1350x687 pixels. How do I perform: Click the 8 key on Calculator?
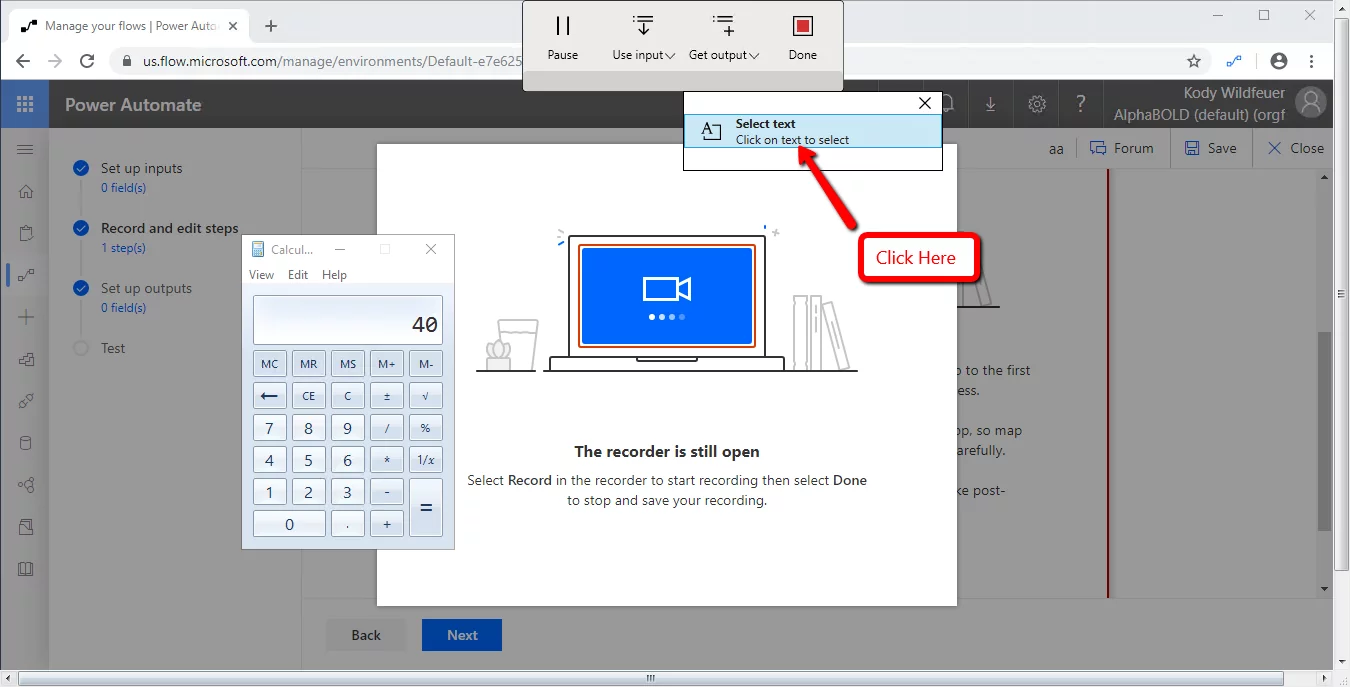(x=309, y=428)
